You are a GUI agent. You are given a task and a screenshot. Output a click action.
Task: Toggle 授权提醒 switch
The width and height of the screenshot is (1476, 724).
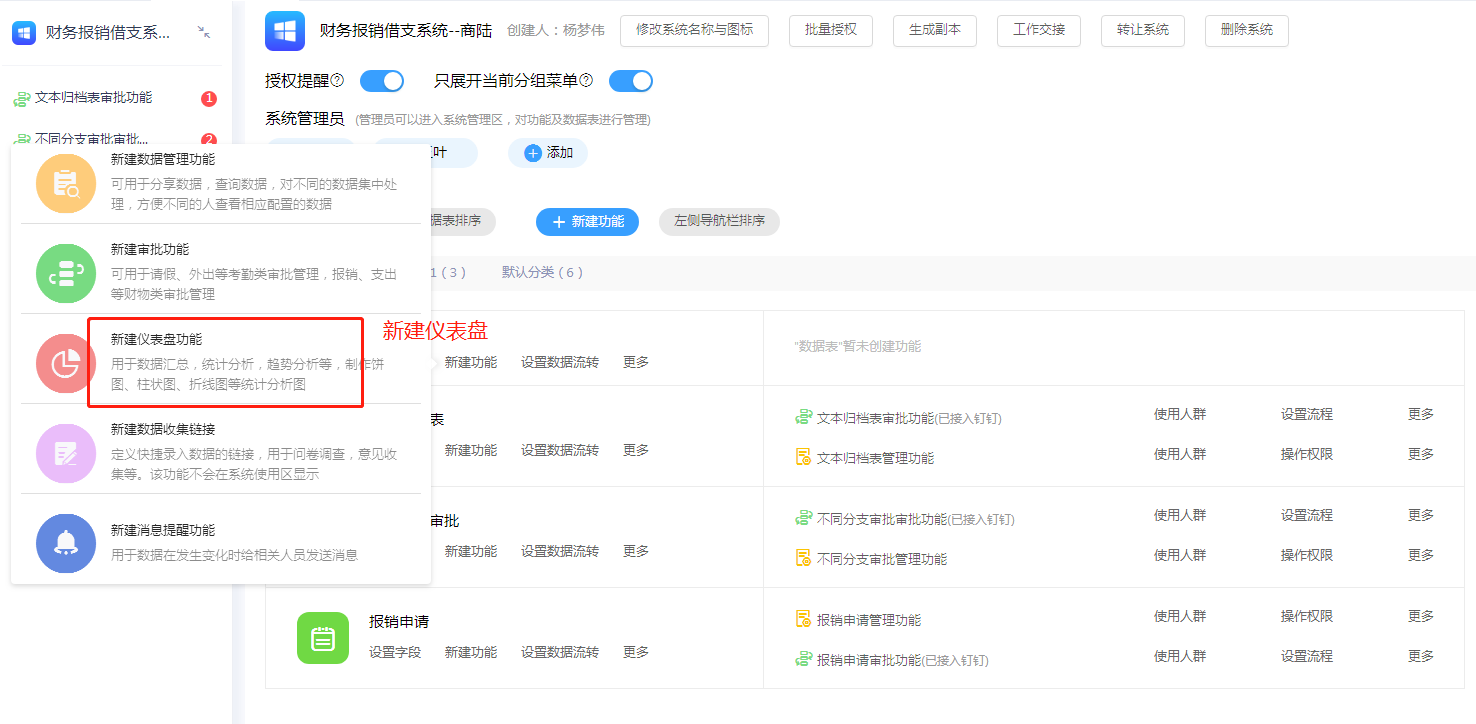click(382, 81)
